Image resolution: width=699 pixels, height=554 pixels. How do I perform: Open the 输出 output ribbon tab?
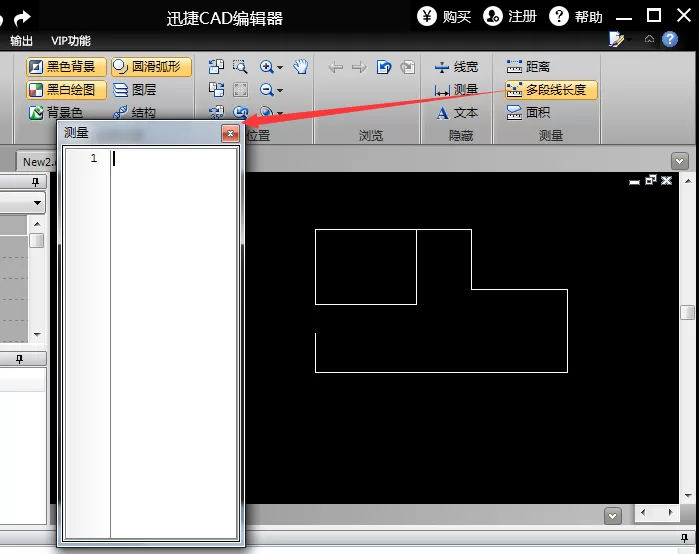[x=21, y=41]
